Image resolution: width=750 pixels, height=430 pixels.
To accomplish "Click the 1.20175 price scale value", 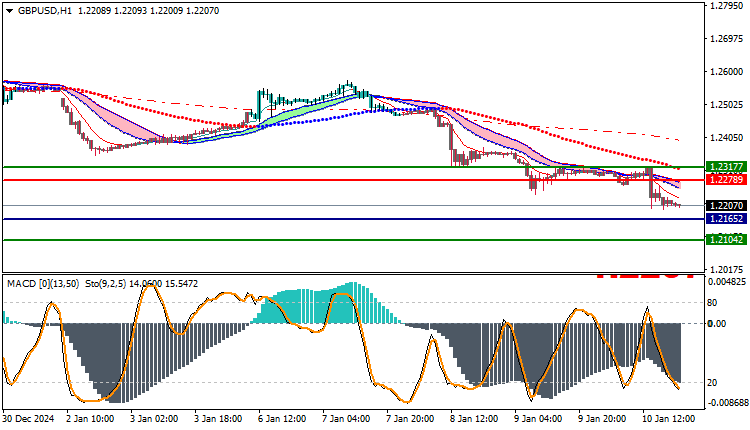I will 727,269.
